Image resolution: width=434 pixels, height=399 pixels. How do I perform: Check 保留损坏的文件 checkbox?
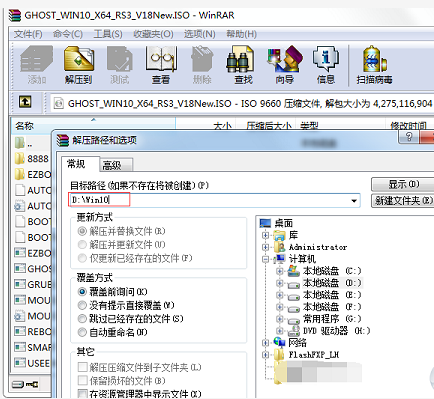click(x=82, y=380)
